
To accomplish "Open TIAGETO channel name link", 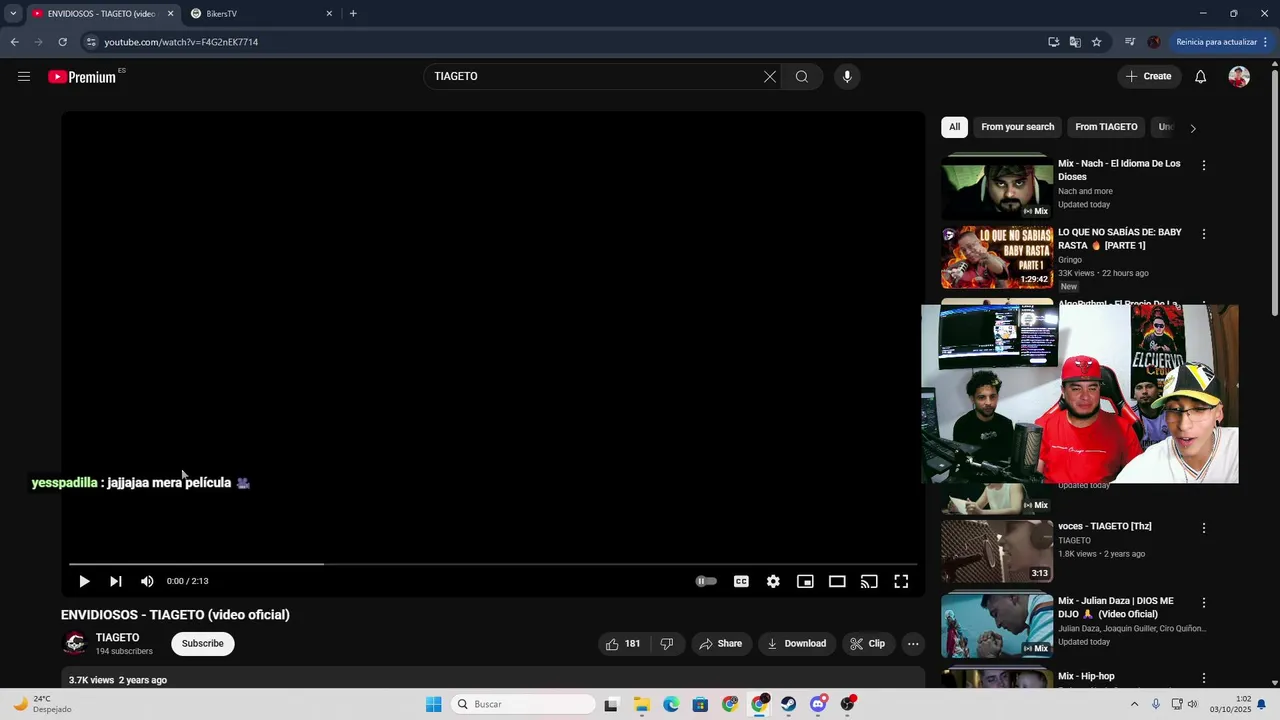I will 117,638.
